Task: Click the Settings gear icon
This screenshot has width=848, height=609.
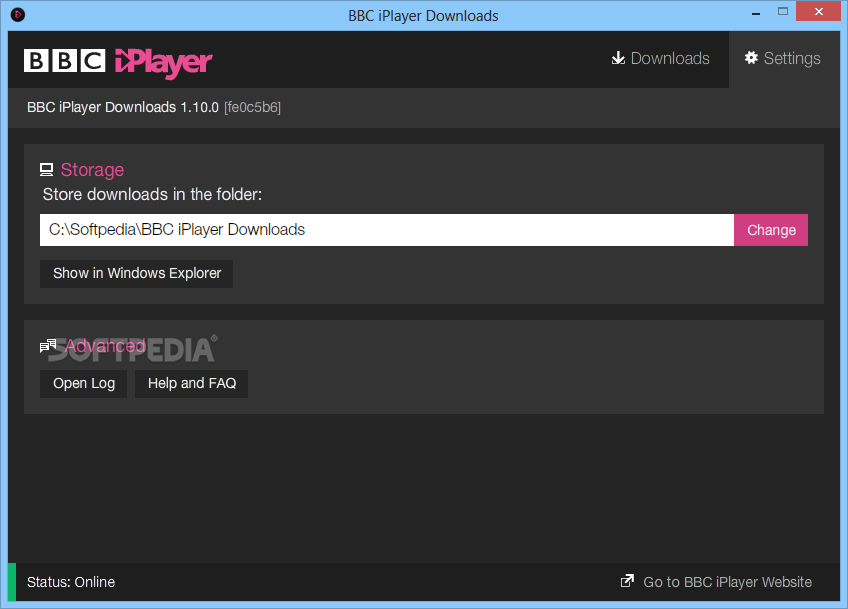Action: (x=751, y=58)
